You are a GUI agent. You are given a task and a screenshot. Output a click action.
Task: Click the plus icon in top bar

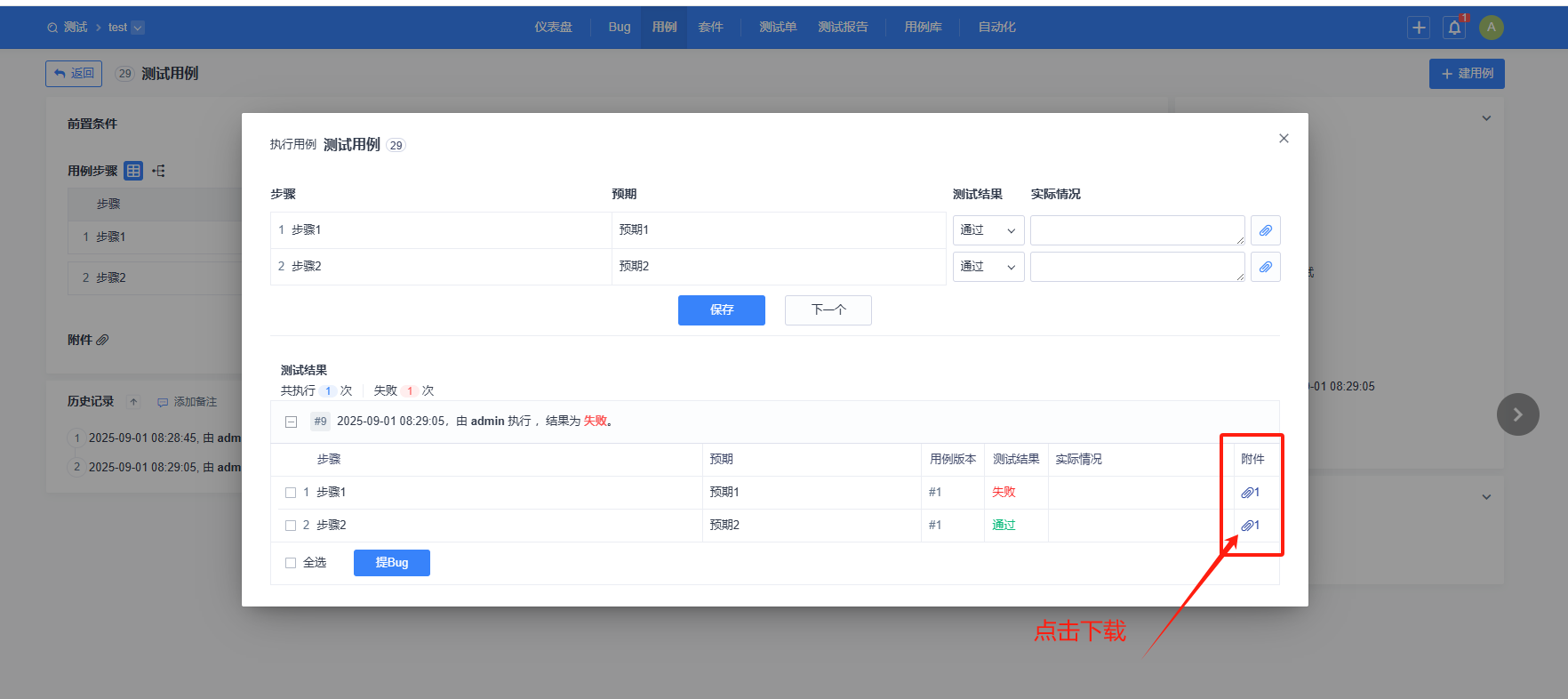(1419, 28)
